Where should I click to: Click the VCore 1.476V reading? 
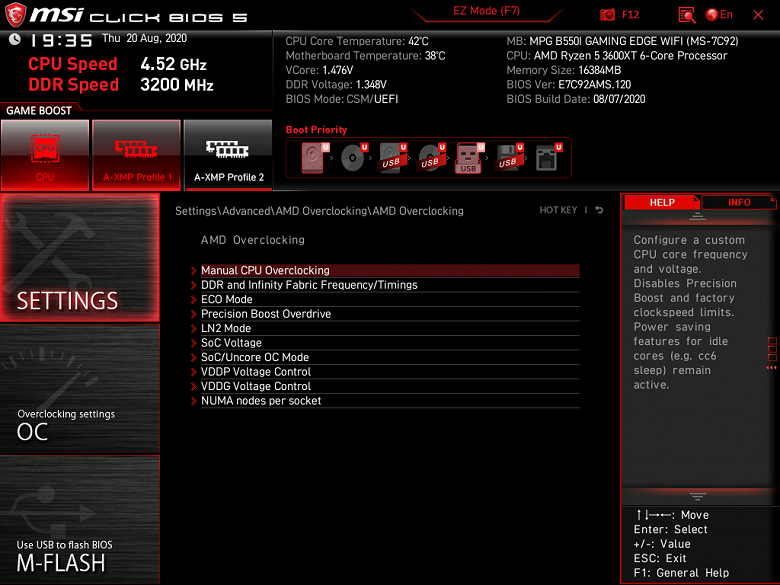[319, 70]
